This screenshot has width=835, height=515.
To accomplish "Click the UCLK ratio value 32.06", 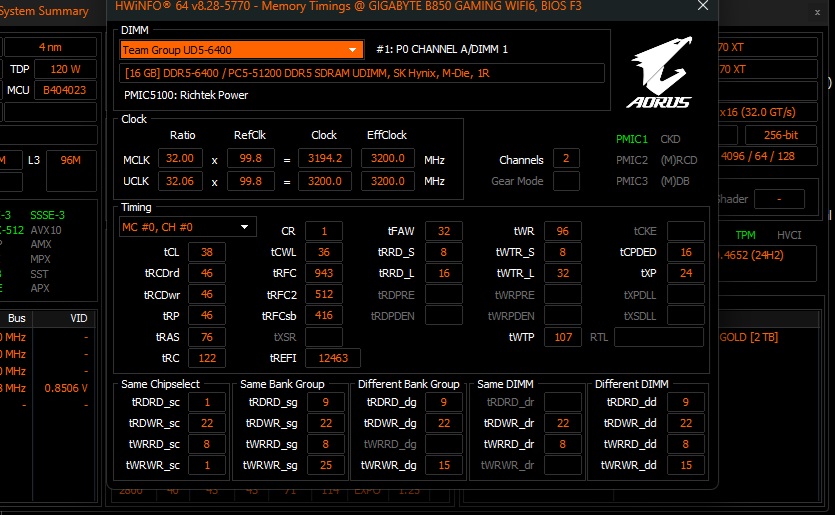I will [x=180, y=181].
